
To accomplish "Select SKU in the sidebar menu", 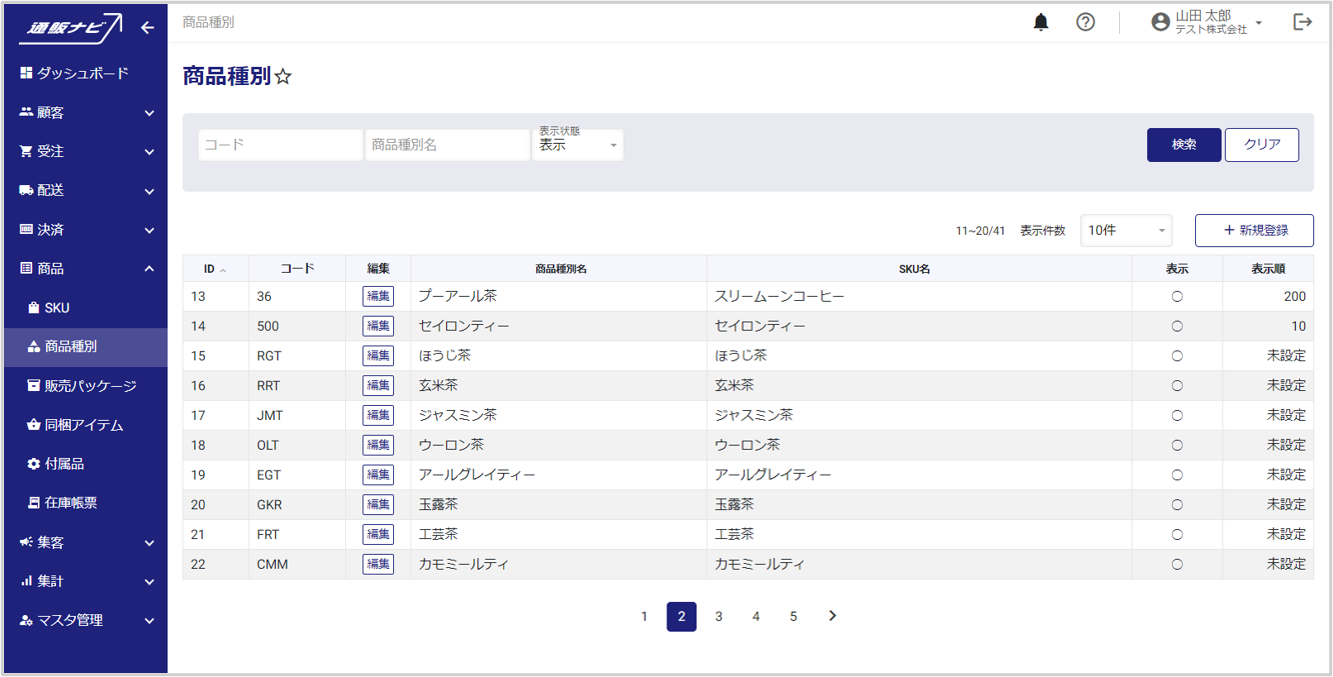I will tap(56, 308).
